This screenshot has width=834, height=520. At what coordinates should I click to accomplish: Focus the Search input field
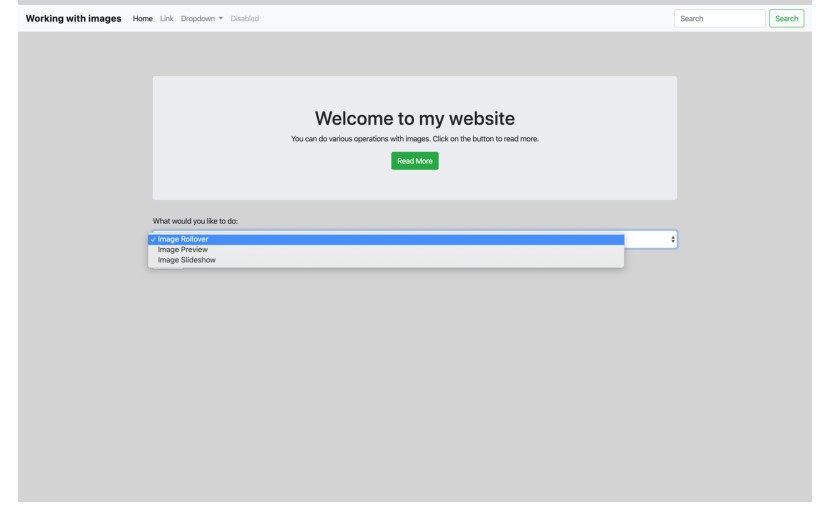coord(720,19)
